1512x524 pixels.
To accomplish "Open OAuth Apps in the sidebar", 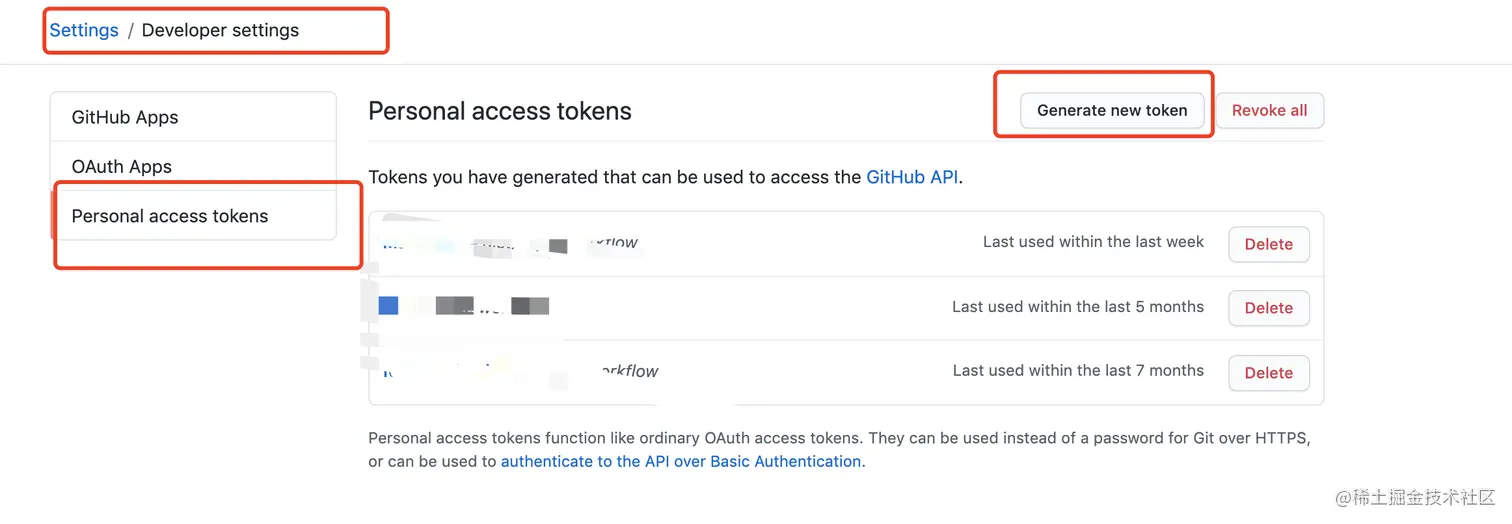I will (x=122, y=167).
